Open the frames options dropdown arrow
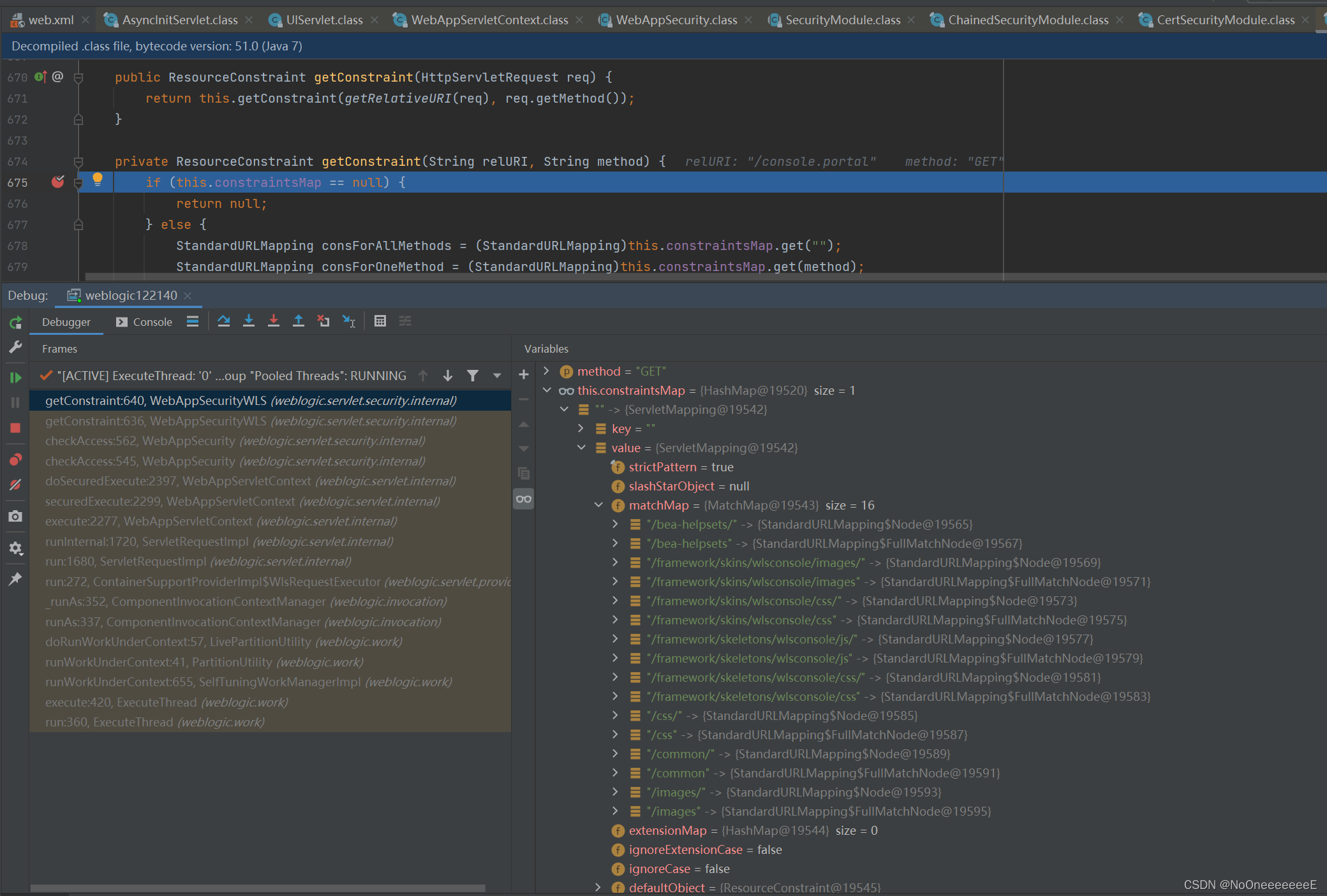 pyautogui.click(x=497, y=376)
